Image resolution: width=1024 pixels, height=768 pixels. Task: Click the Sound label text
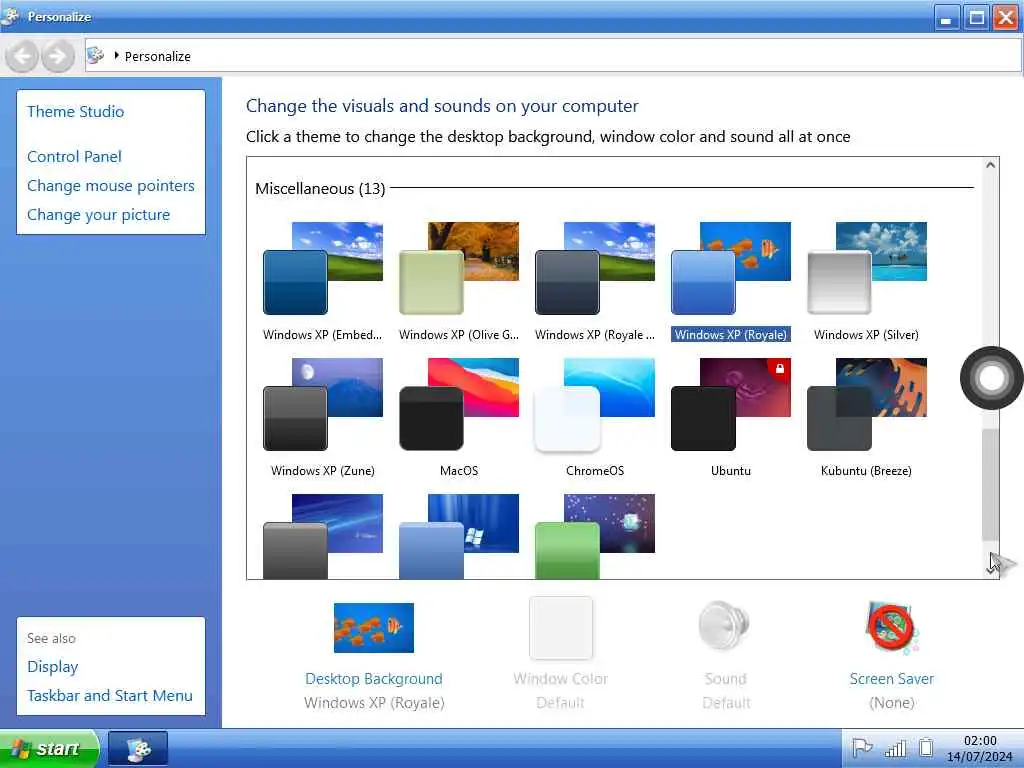pos(726,679)
